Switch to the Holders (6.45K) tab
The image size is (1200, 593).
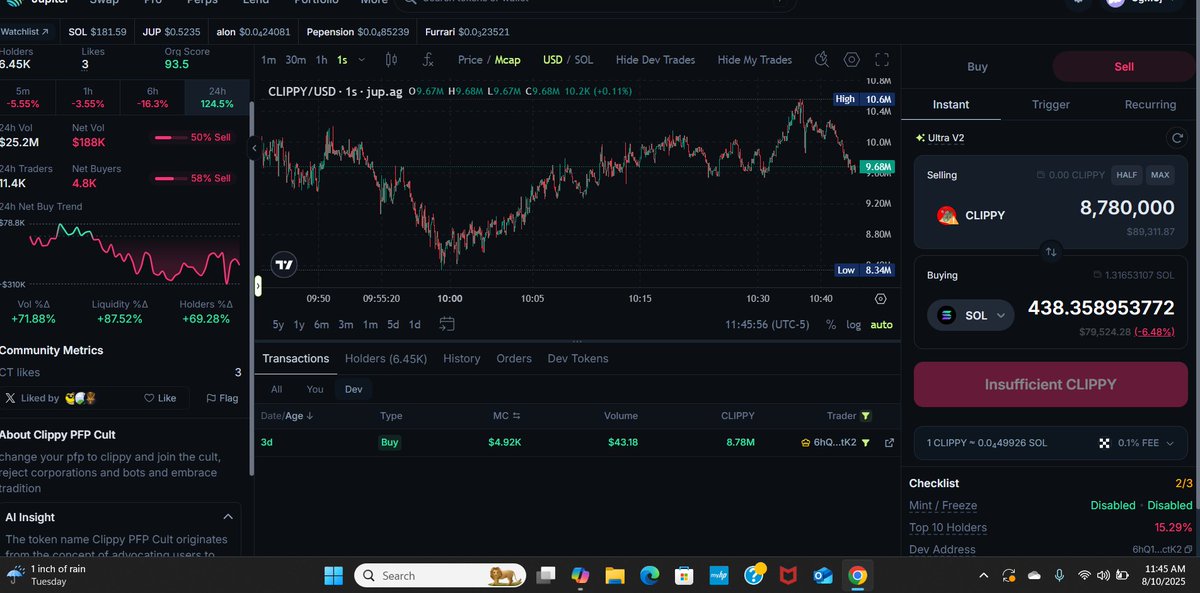coord(386,358)
